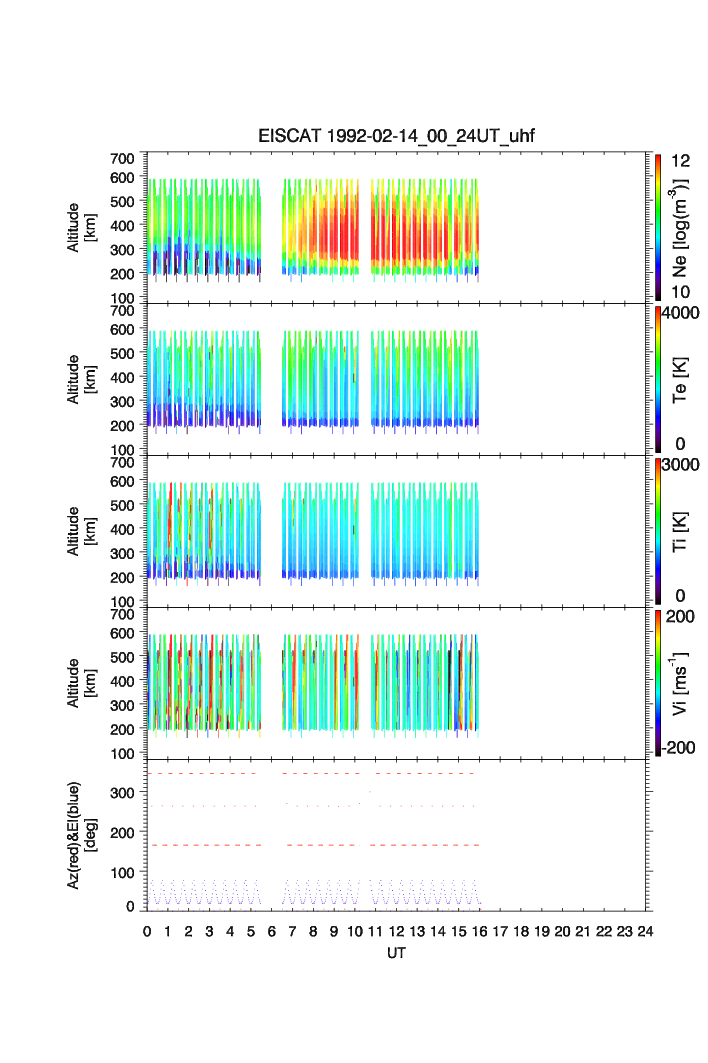Click the 600 altitude tick in the Ti panel
Screen dimensions: 708x1063
122,481
